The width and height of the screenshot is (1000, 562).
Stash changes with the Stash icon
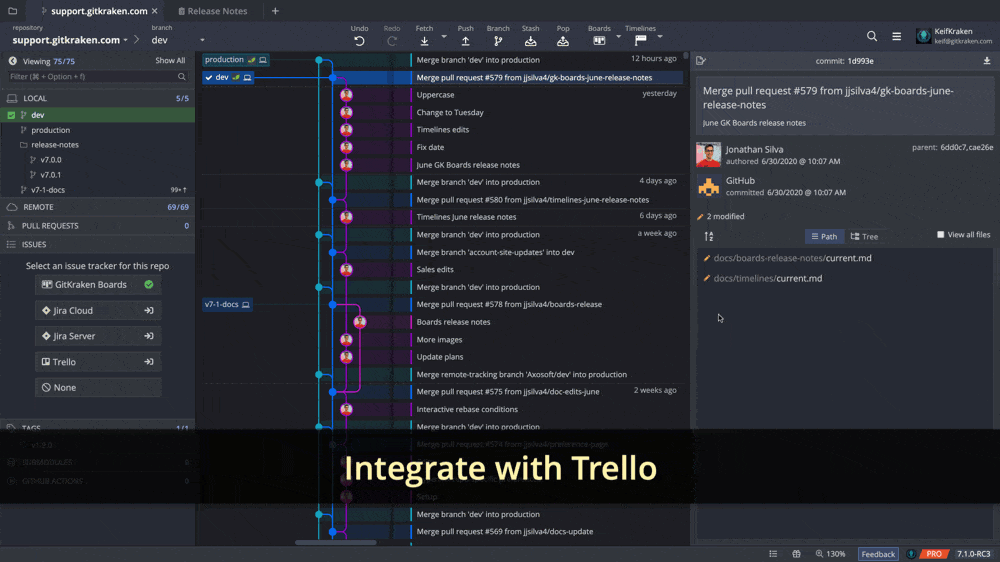pyautogui.click(x=530, y=41)
